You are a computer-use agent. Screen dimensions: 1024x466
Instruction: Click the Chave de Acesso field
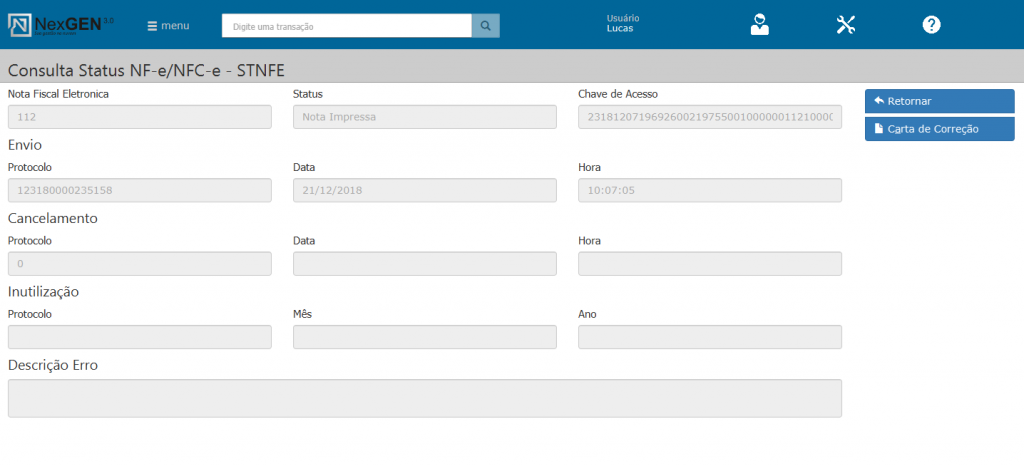click(709, 117)
